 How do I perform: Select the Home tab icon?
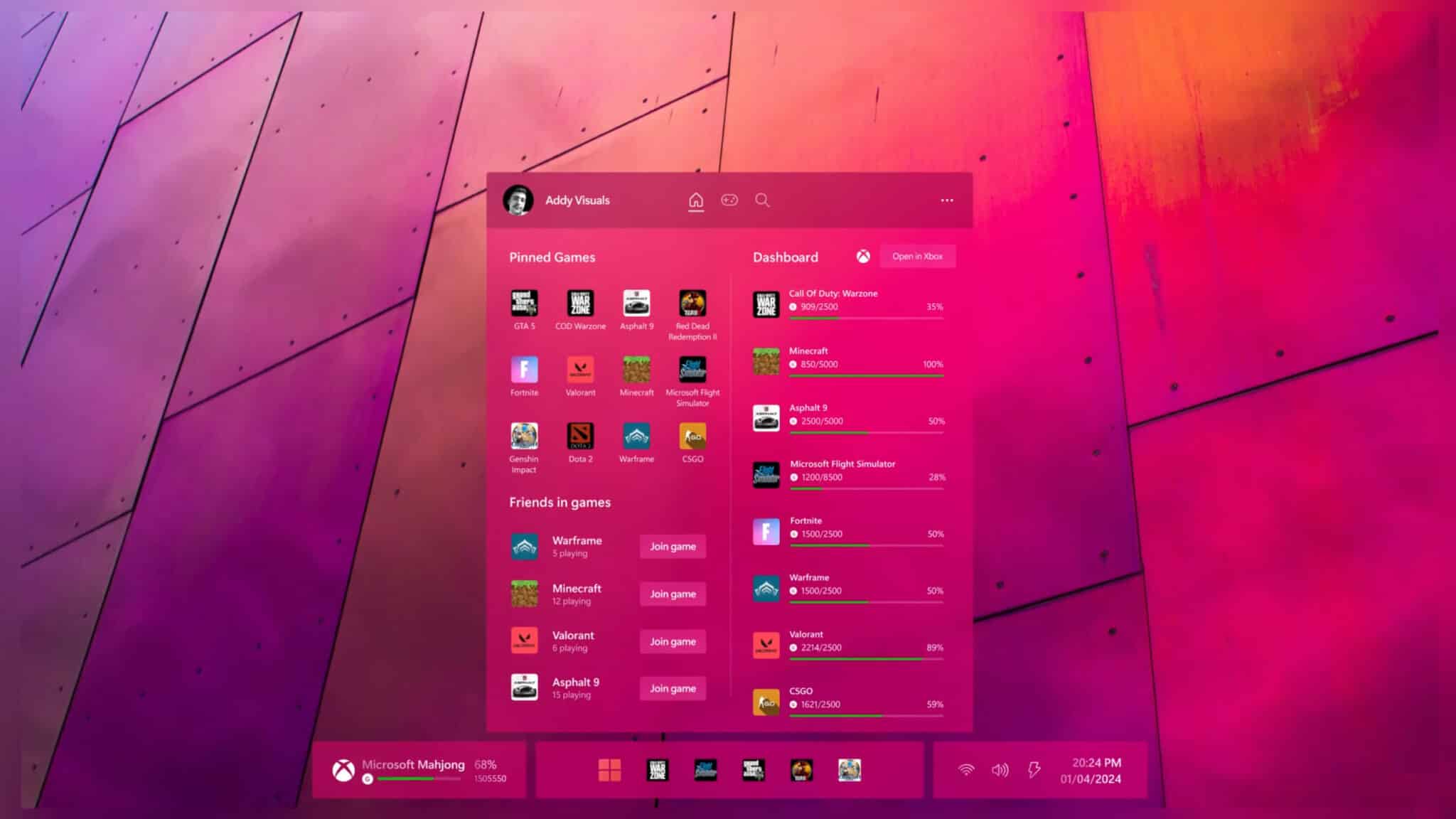695,200
